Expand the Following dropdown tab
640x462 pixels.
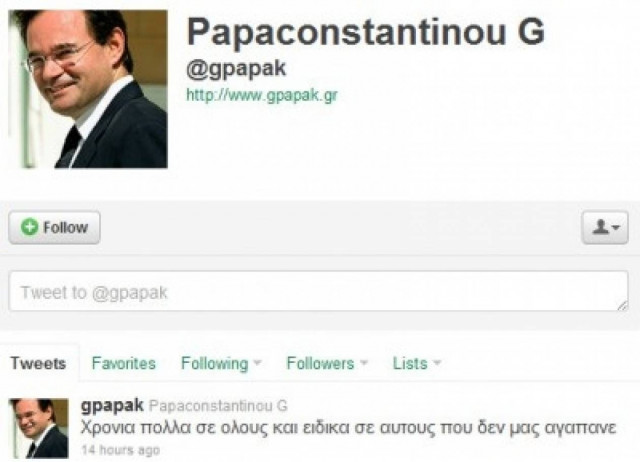(221, 363)
